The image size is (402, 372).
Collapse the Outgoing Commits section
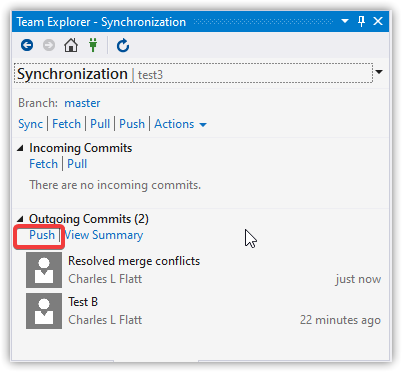20,219
